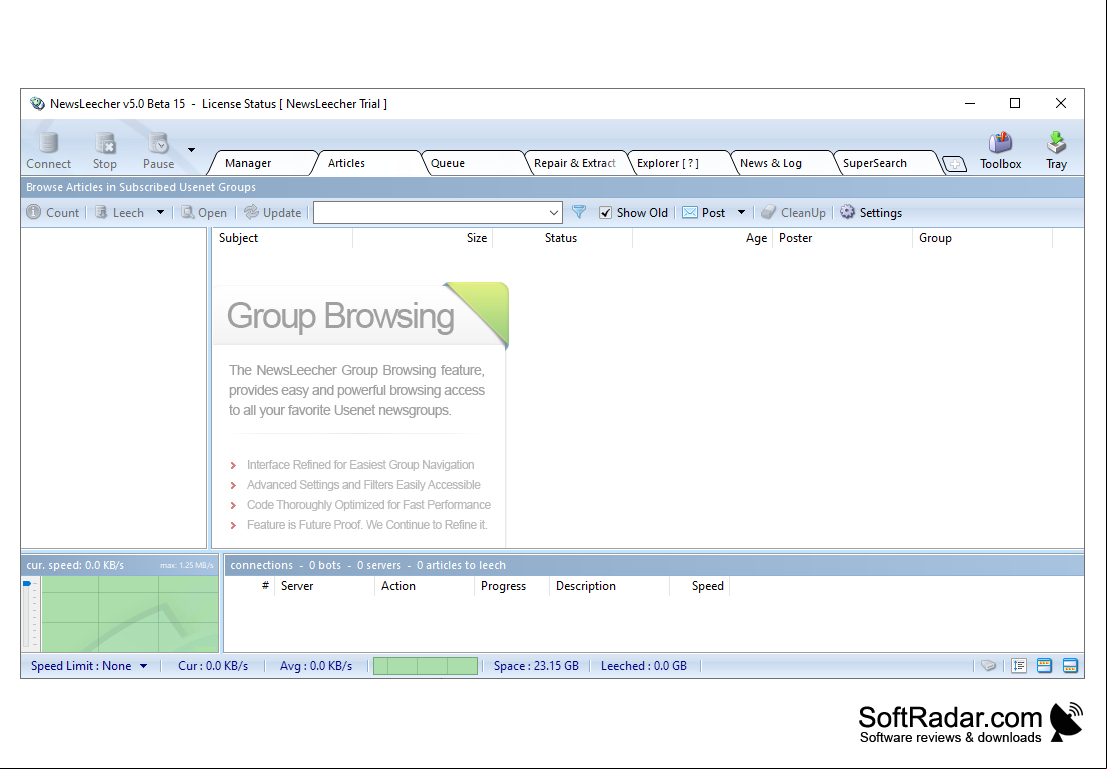Viewport: 1107px width, 769px height.
Task: Select the SuperSearch tab
Action: pyautogui.click(x=875, y=163)
